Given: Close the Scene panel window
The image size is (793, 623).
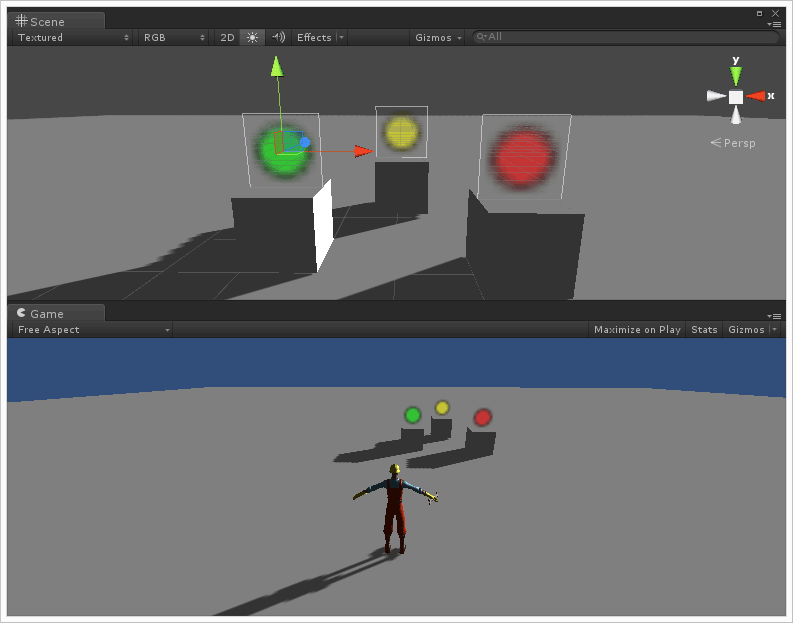Looking at the screenshot, I should pos(775,13).
